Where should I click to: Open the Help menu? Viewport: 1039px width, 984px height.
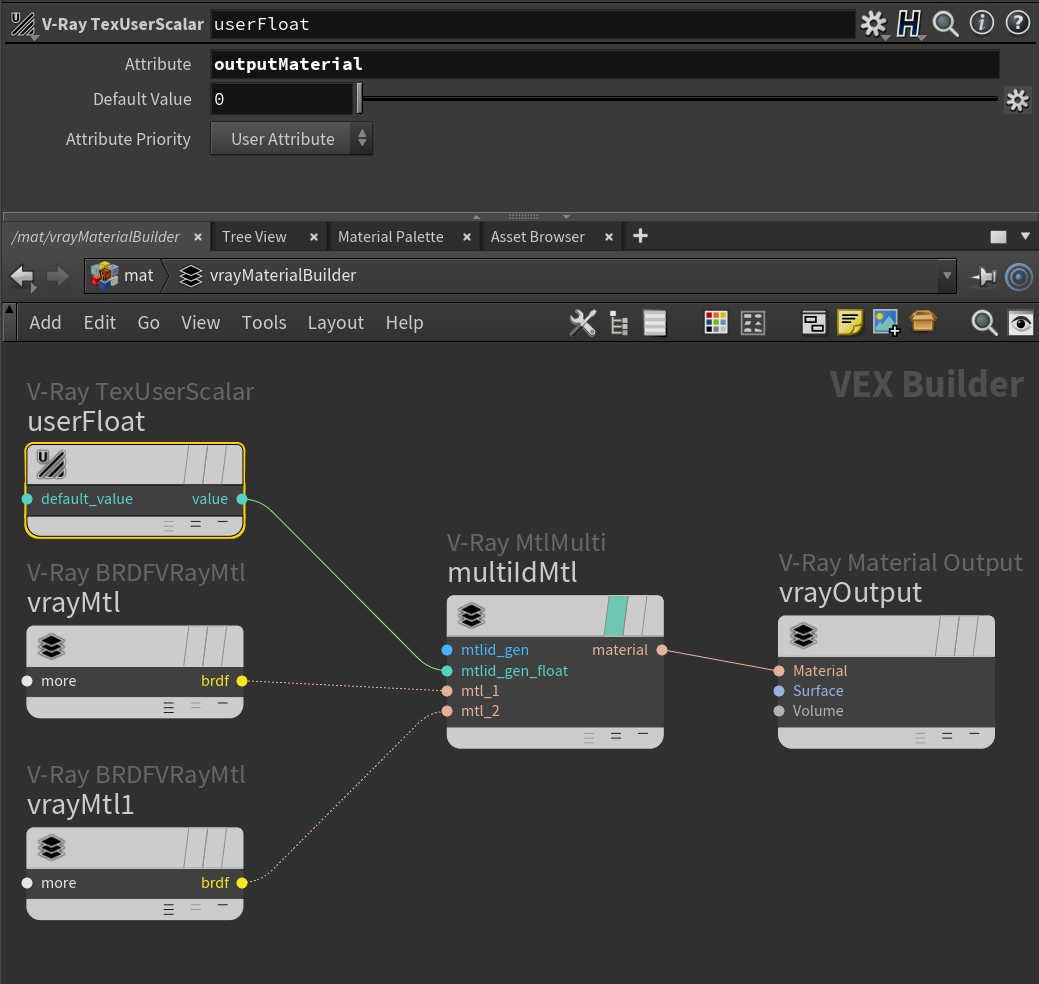(404, 323)
